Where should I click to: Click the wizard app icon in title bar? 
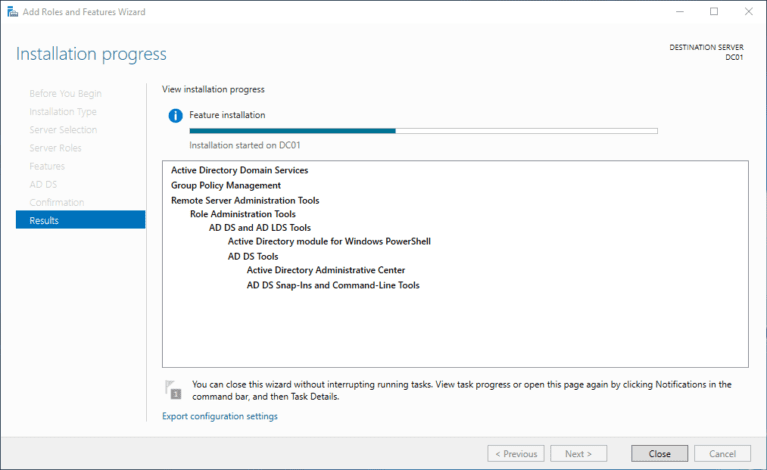click(x=12, y=12)
